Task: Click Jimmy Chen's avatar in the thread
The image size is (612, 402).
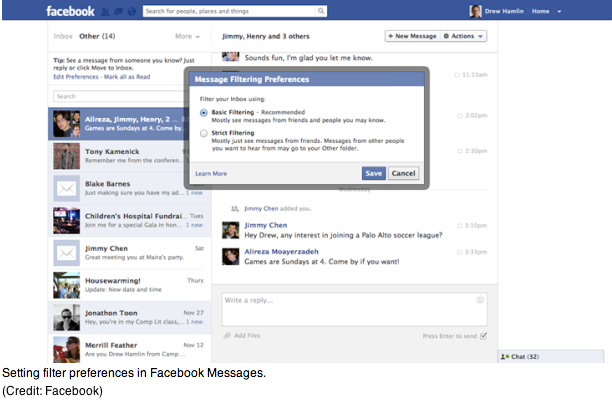Action: 230,230
